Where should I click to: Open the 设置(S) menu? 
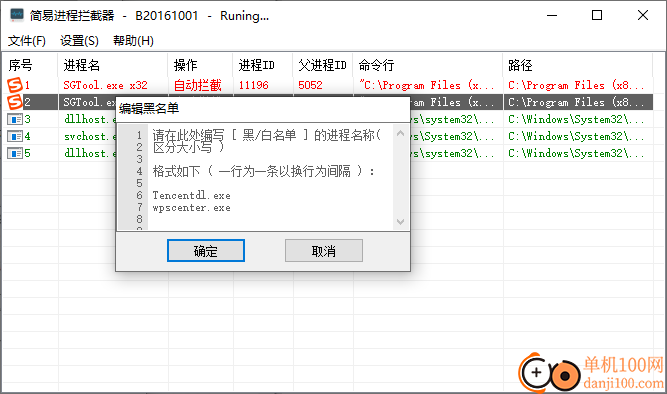(x=79, y=41)
